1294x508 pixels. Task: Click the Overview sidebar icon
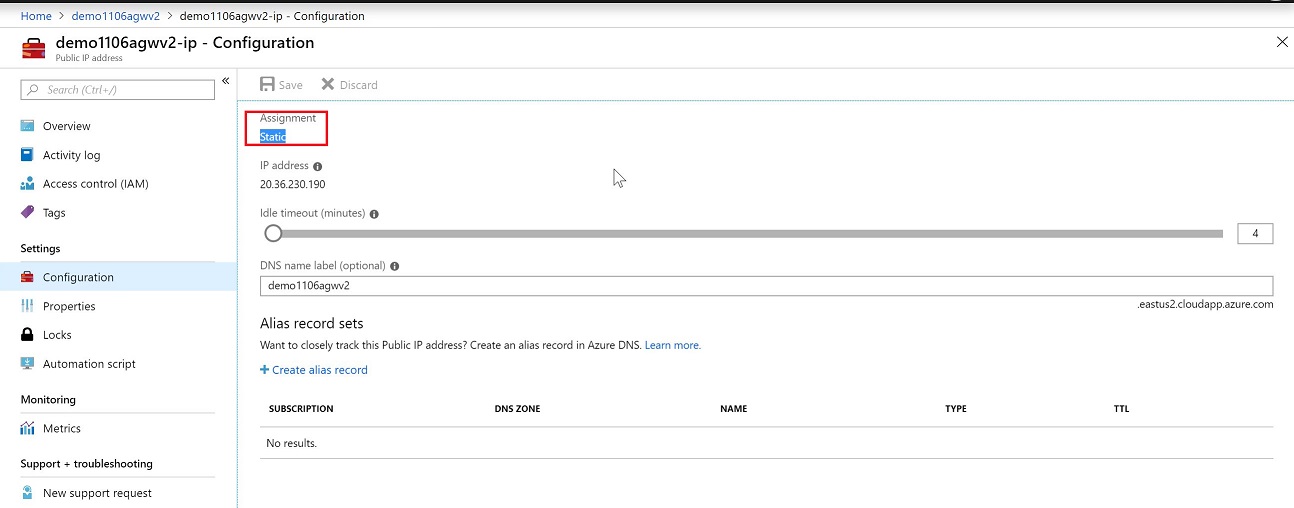pyautogui.click(x=28, y=126)
